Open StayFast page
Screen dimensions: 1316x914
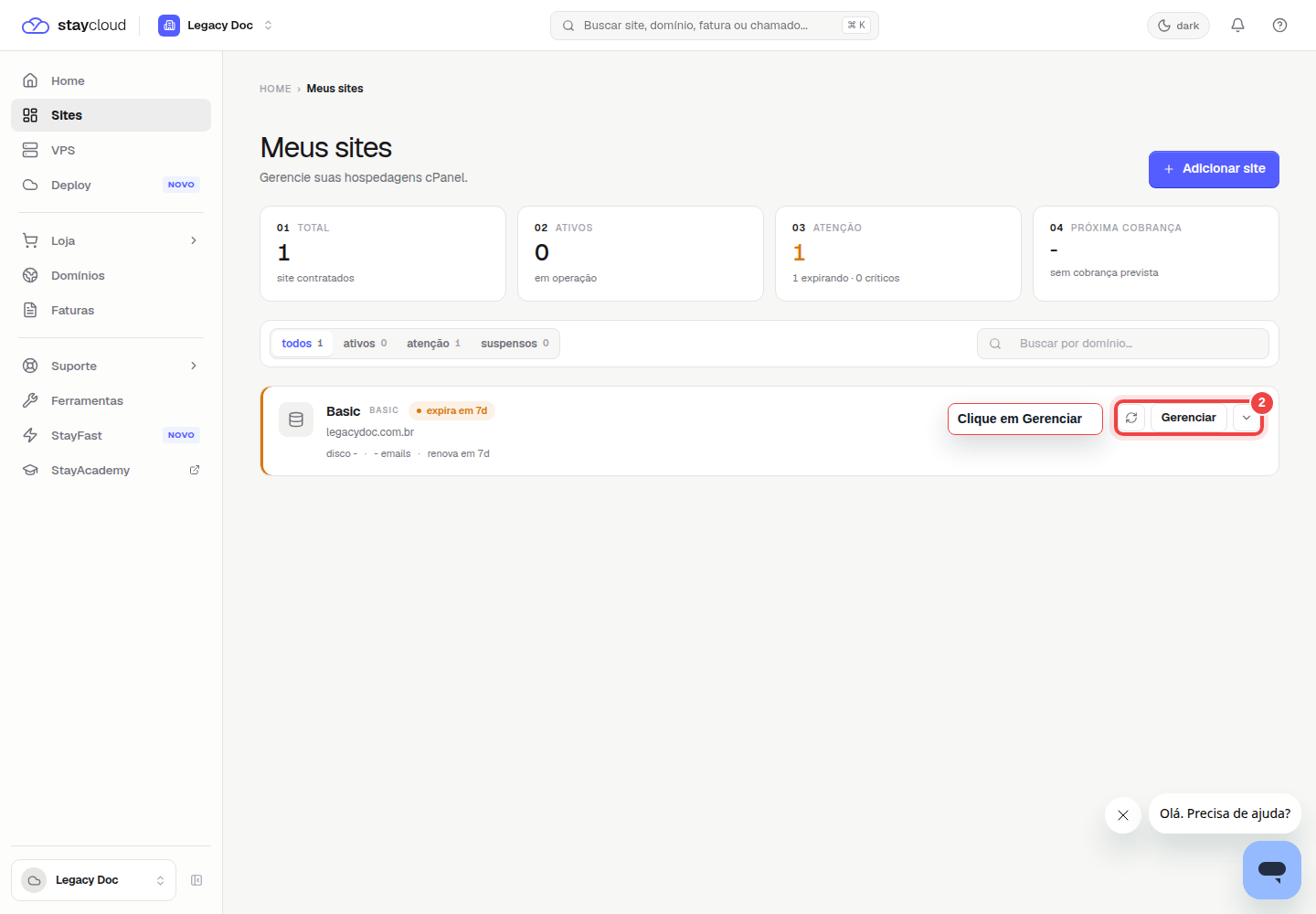[111, 435]
